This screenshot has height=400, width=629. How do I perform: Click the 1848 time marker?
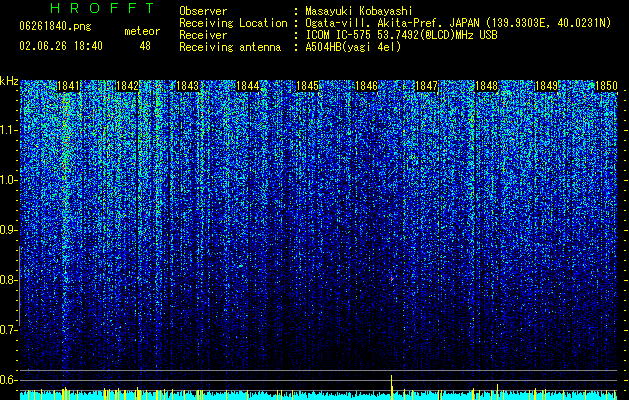(486, 86)
